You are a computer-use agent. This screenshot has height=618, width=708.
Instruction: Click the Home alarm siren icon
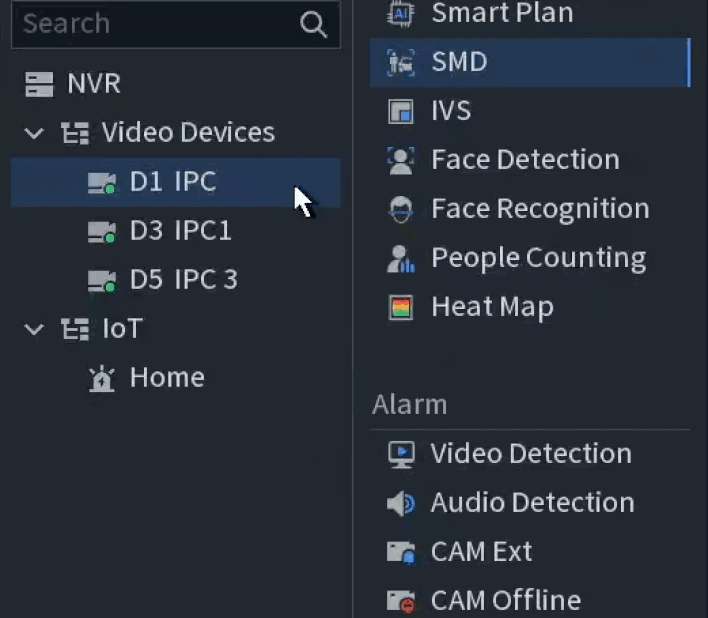[101, 378]
